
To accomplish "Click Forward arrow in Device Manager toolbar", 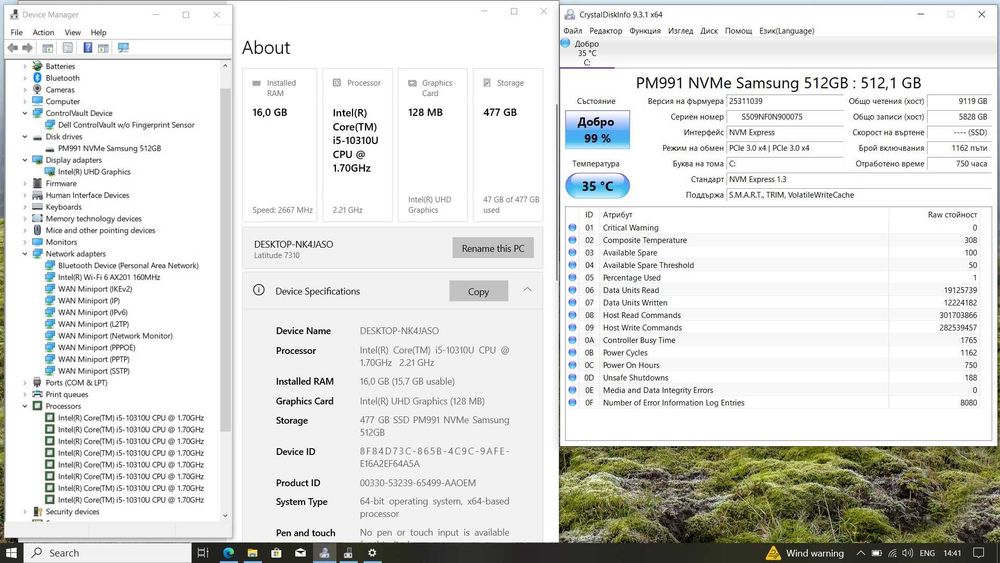I will tap(27, 48).
